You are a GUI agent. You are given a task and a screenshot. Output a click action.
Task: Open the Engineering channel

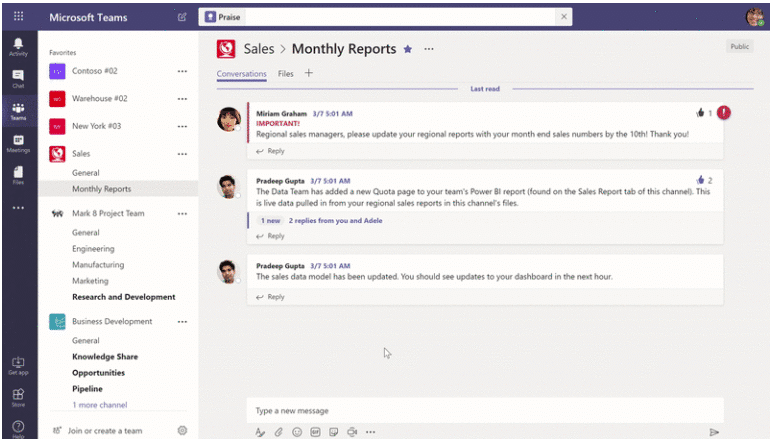93,249
